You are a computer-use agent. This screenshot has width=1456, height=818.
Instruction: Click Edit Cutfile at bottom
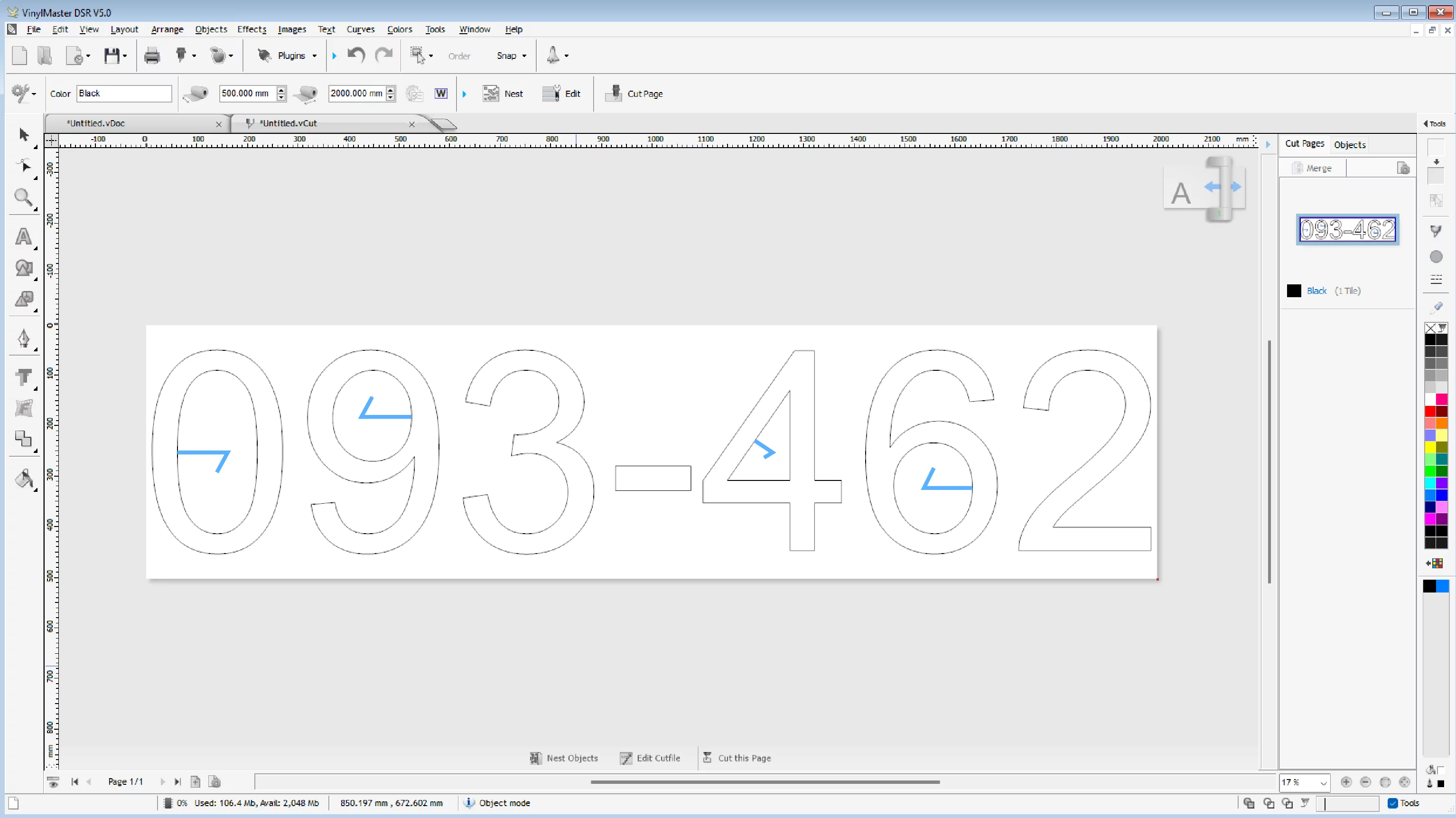click(x=650, y=758)
